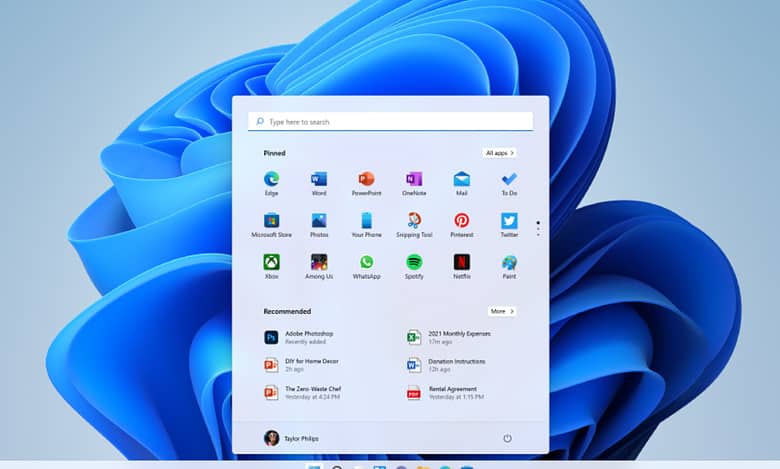This screenshot has height=469, width=780.
Task: Show More recommended items
Action: click(x=502, y=311)
